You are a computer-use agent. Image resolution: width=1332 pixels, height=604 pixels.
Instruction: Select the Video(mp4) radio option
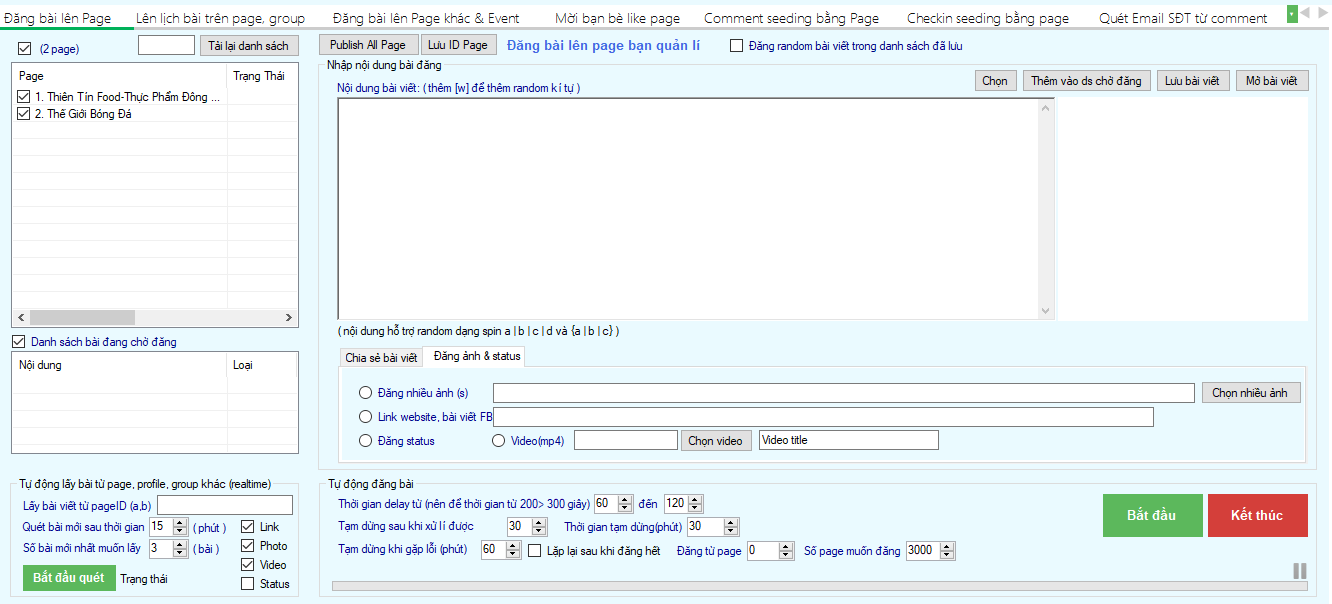tap(497, 440)
